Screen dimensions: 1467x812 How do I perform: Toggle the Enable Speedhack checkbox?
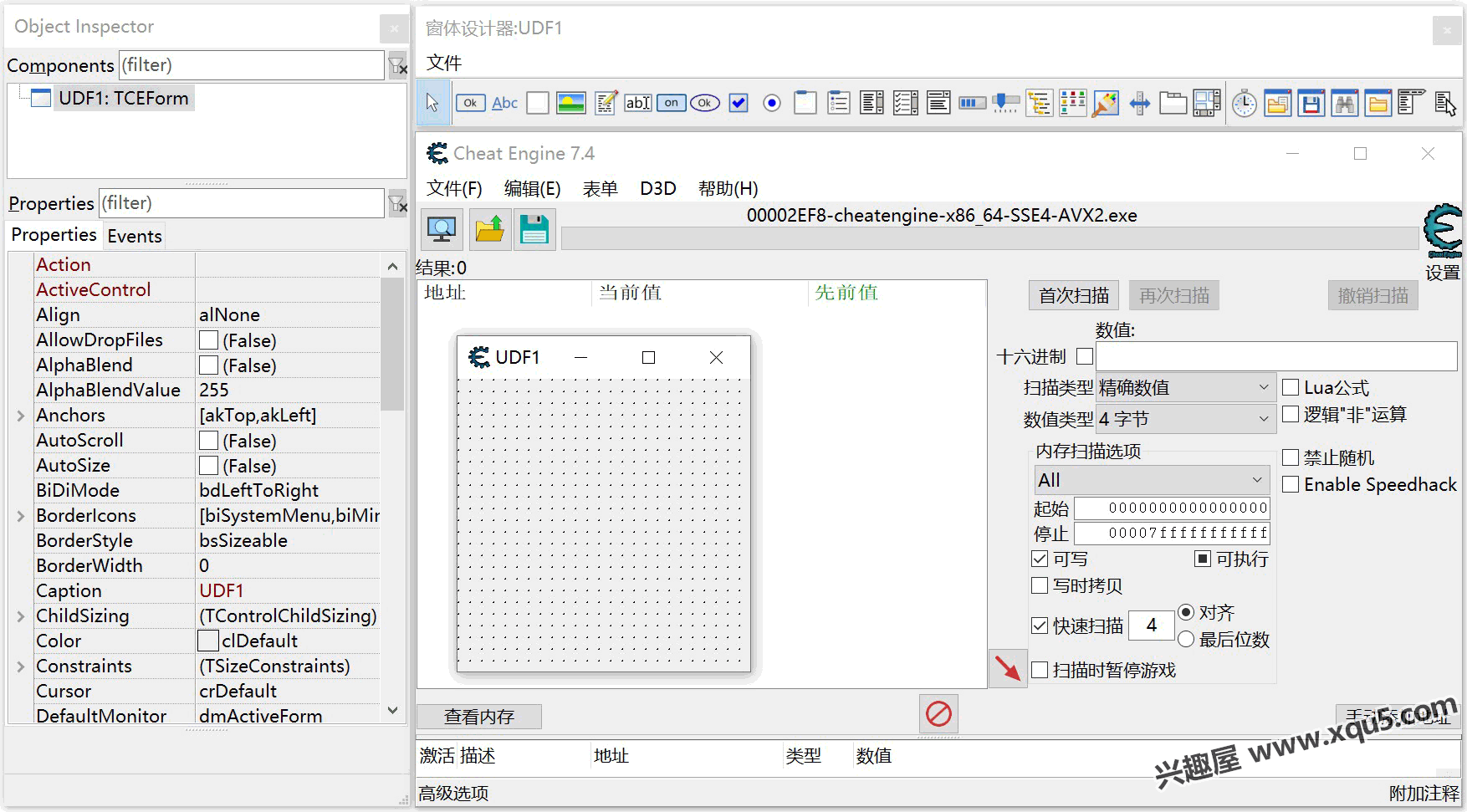[x=1291, y=484]
